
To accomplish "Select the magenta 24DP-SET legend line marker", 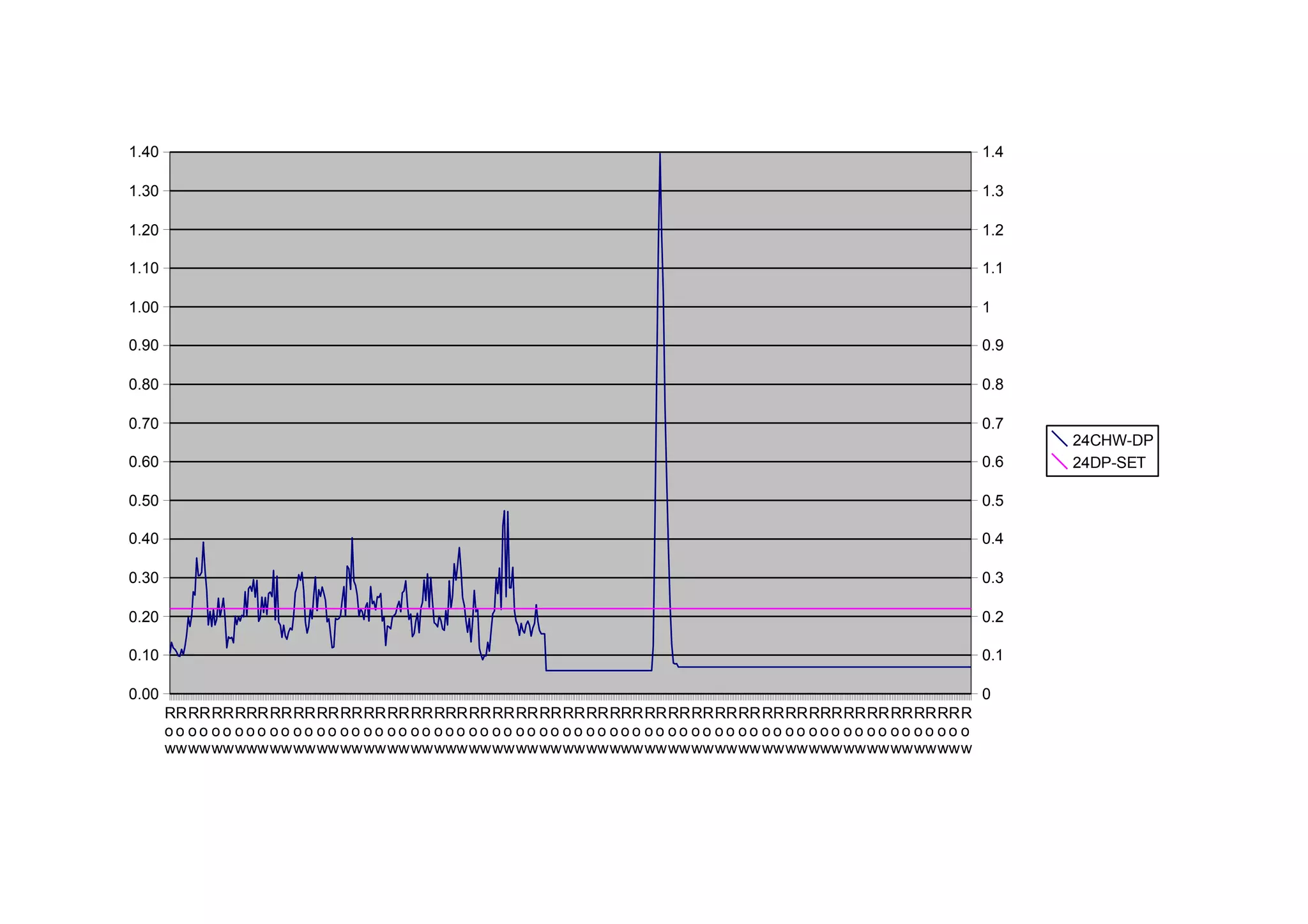I will 1060,462.
